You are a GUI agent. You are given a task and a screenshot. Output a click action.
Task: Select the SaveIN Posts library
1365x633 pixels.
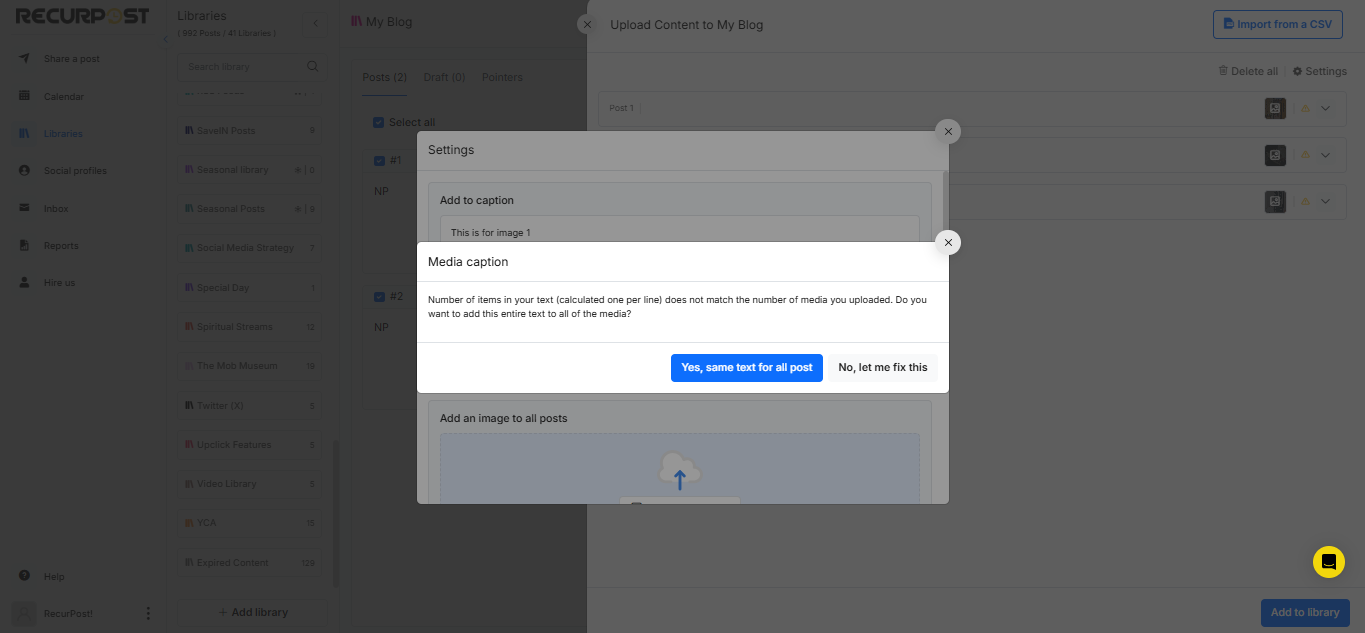point(250,131)
